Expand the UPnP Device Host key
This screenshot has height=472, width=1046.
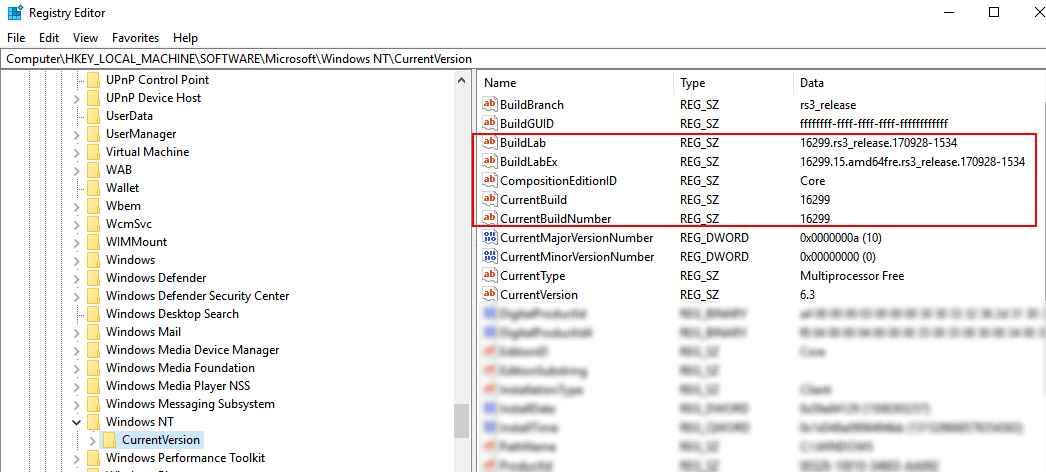tap(76, 98)
